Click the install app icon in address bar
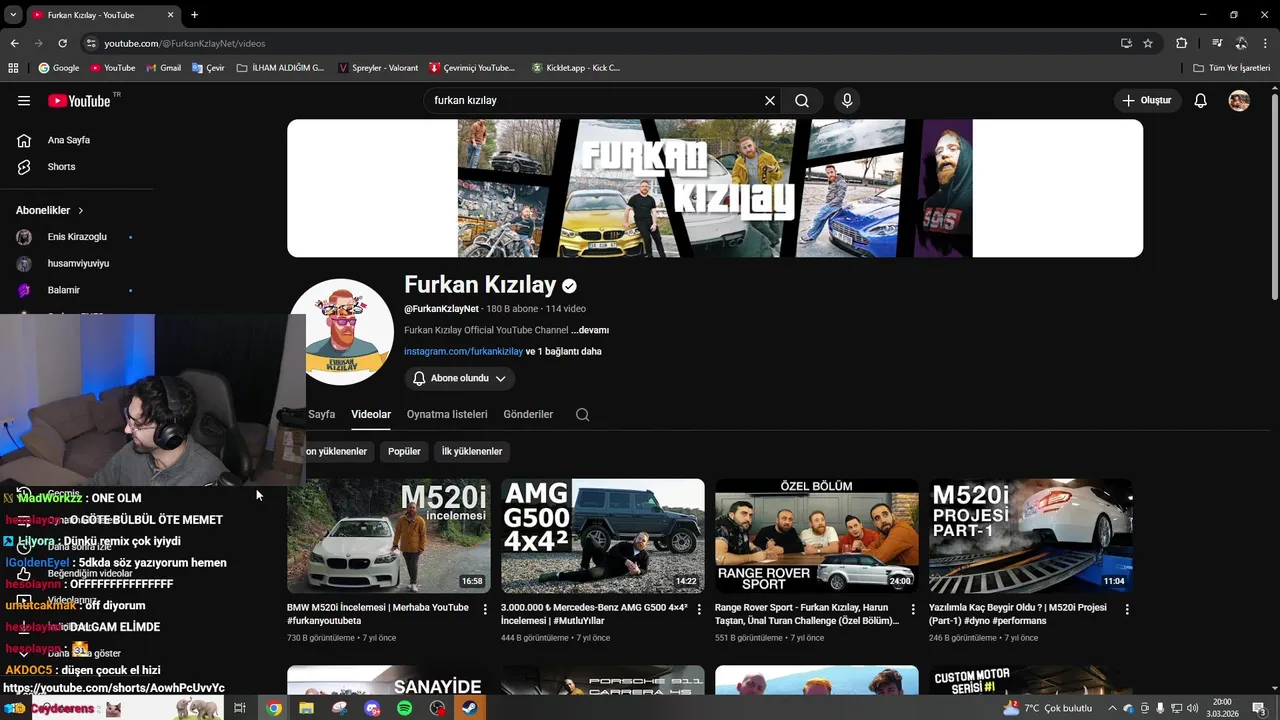The image size is (1280, 720). [x=1126, y=43]
